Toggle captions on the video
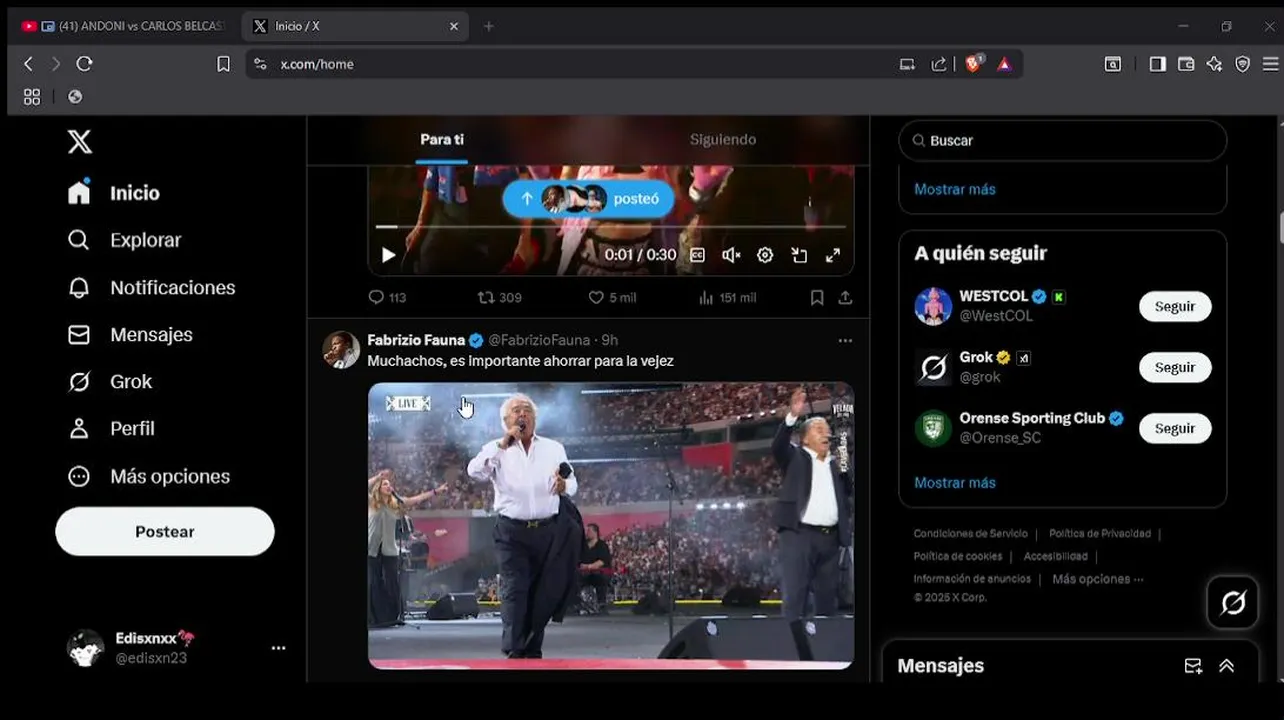This screenshot has height=720, width=1284. click(x=698, y=255)
